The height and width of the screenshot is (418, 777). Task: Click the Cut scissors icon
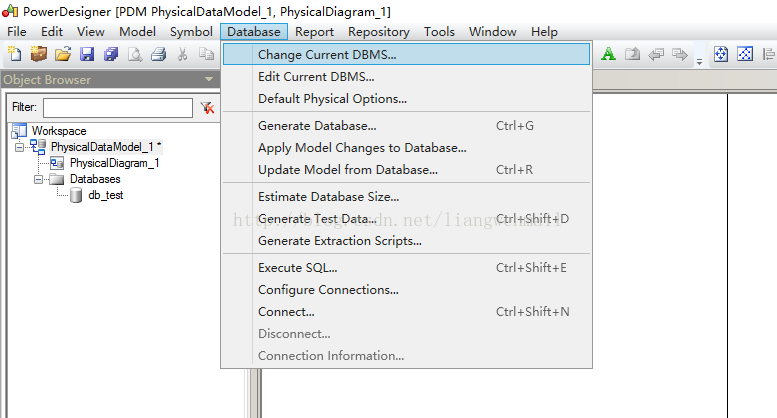point(182,54)
